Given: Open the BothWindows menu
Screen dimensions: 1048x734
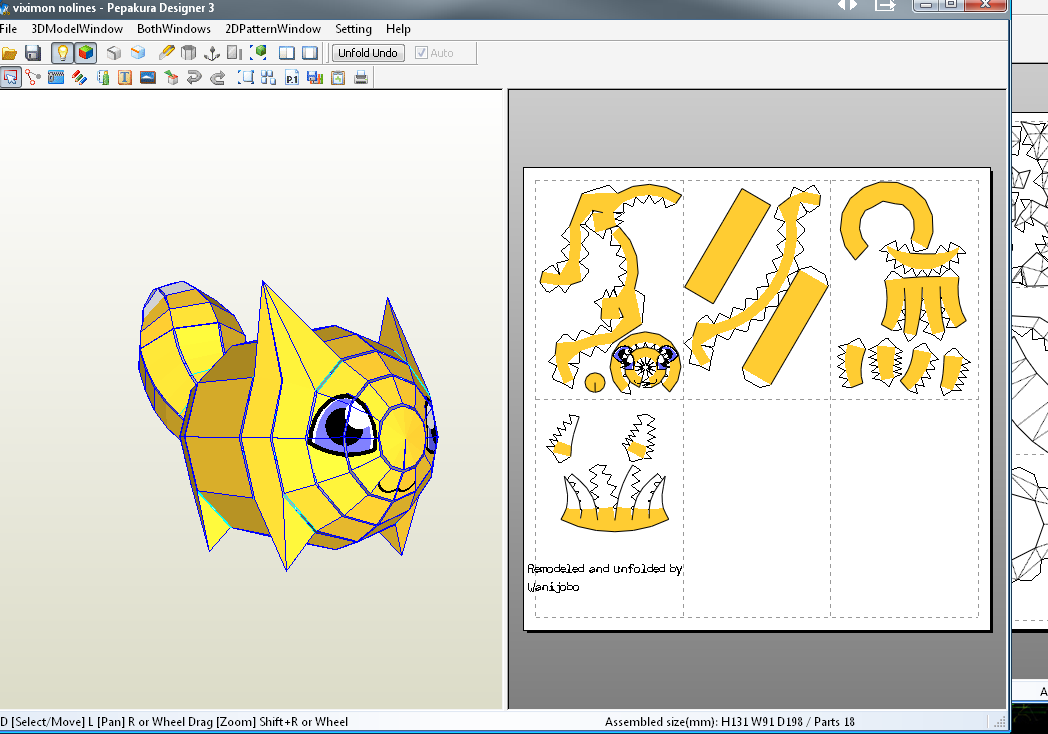Looking at the screenshot, I should click(174, 29).
